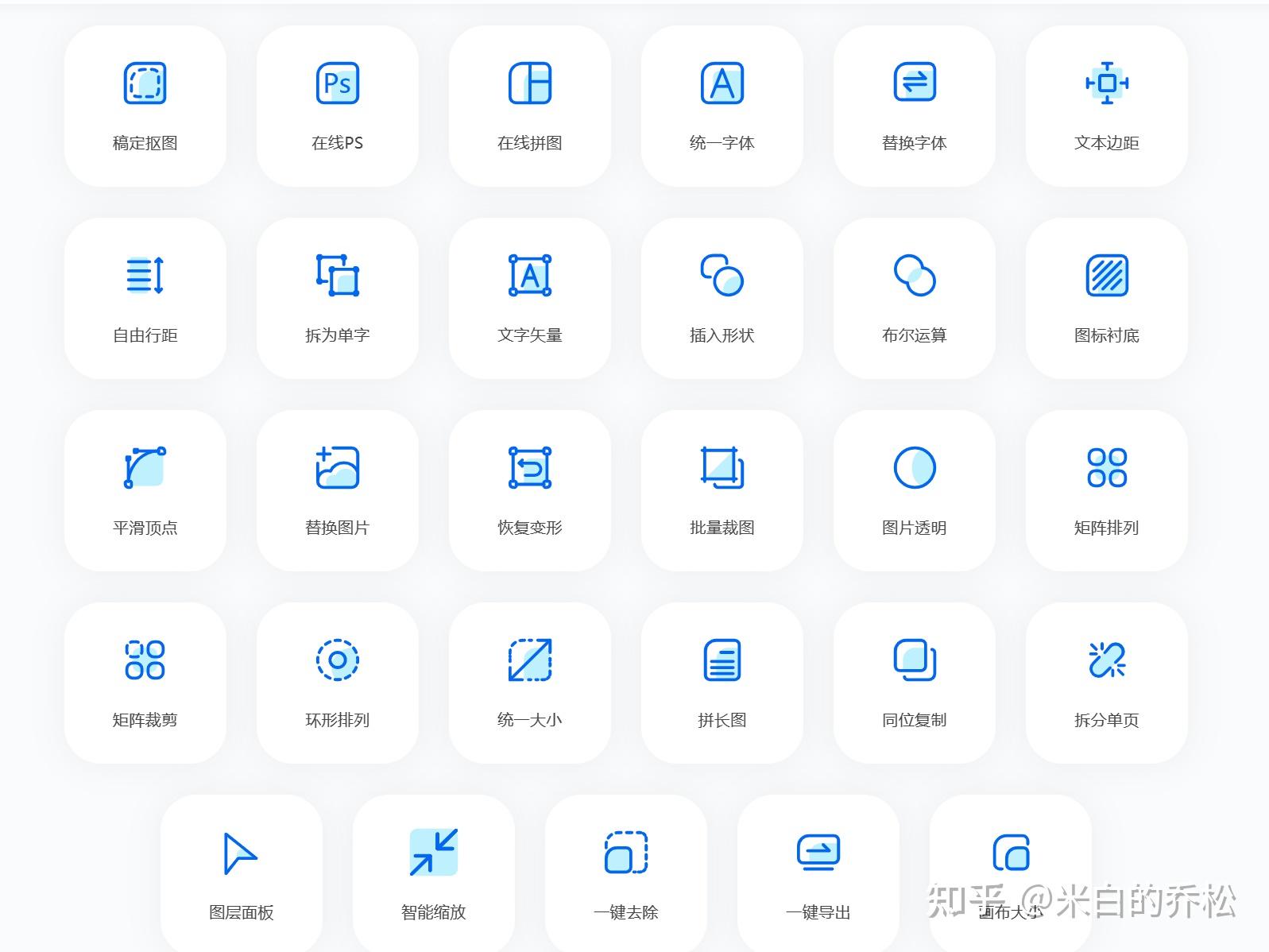The image size is (1269, 952).
Task: Activate the 文字矢量 text vector icon
Action: pyautogui.click(x=530, y=276)
